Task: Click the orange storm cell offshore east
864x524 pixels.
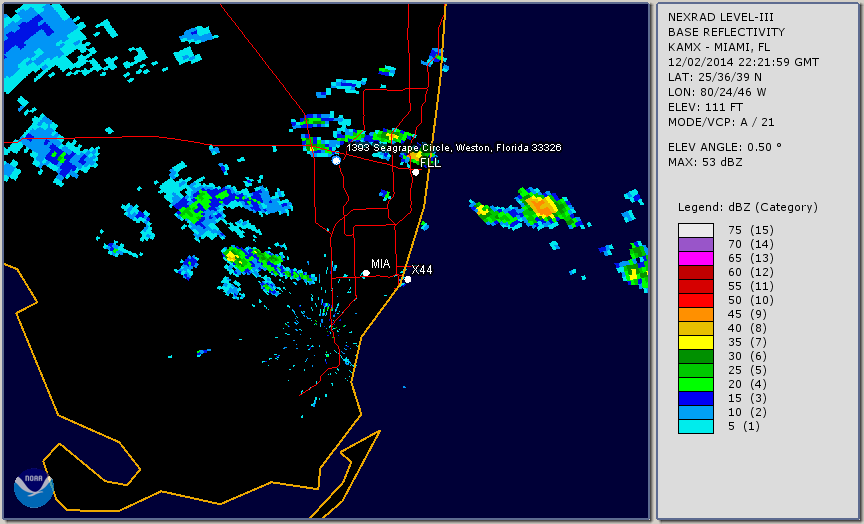Action: tap(542, 207)
